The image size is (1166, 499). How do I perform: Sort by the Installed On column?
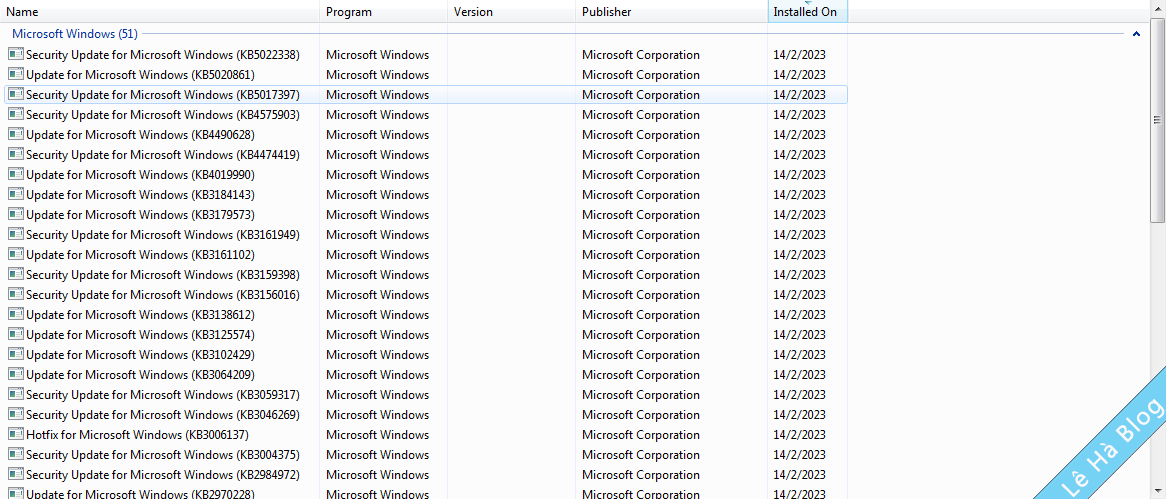click(x=806, y=12)
